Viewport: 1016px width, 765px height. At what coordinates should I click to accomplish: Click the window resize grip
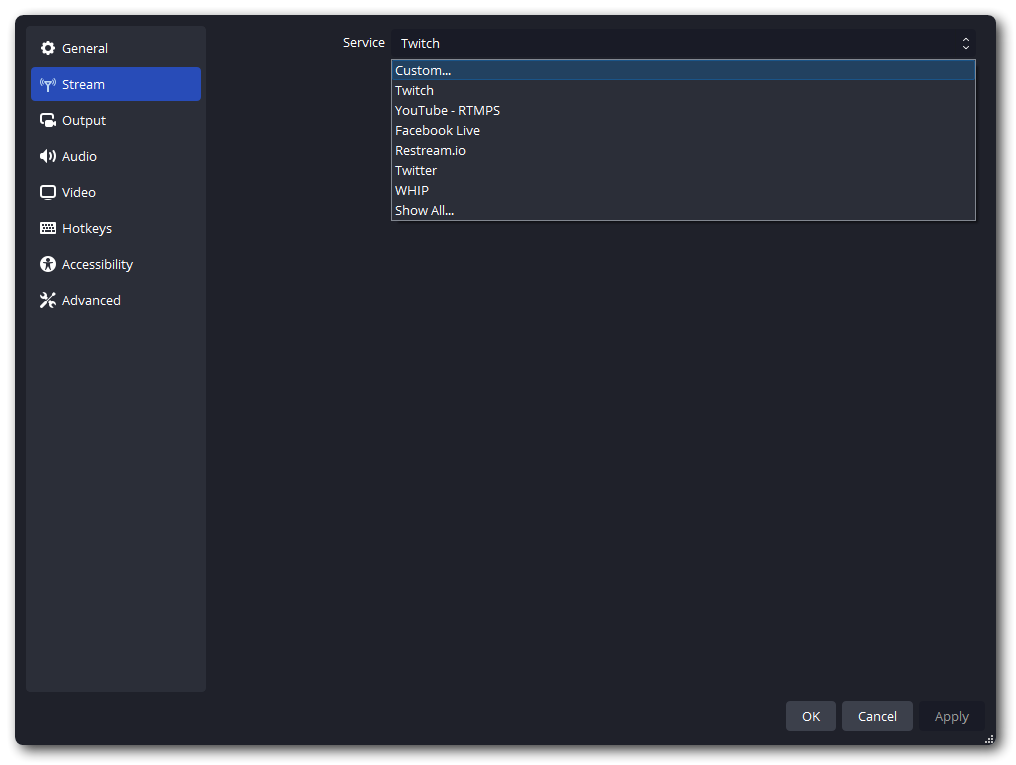coord(989,738)
